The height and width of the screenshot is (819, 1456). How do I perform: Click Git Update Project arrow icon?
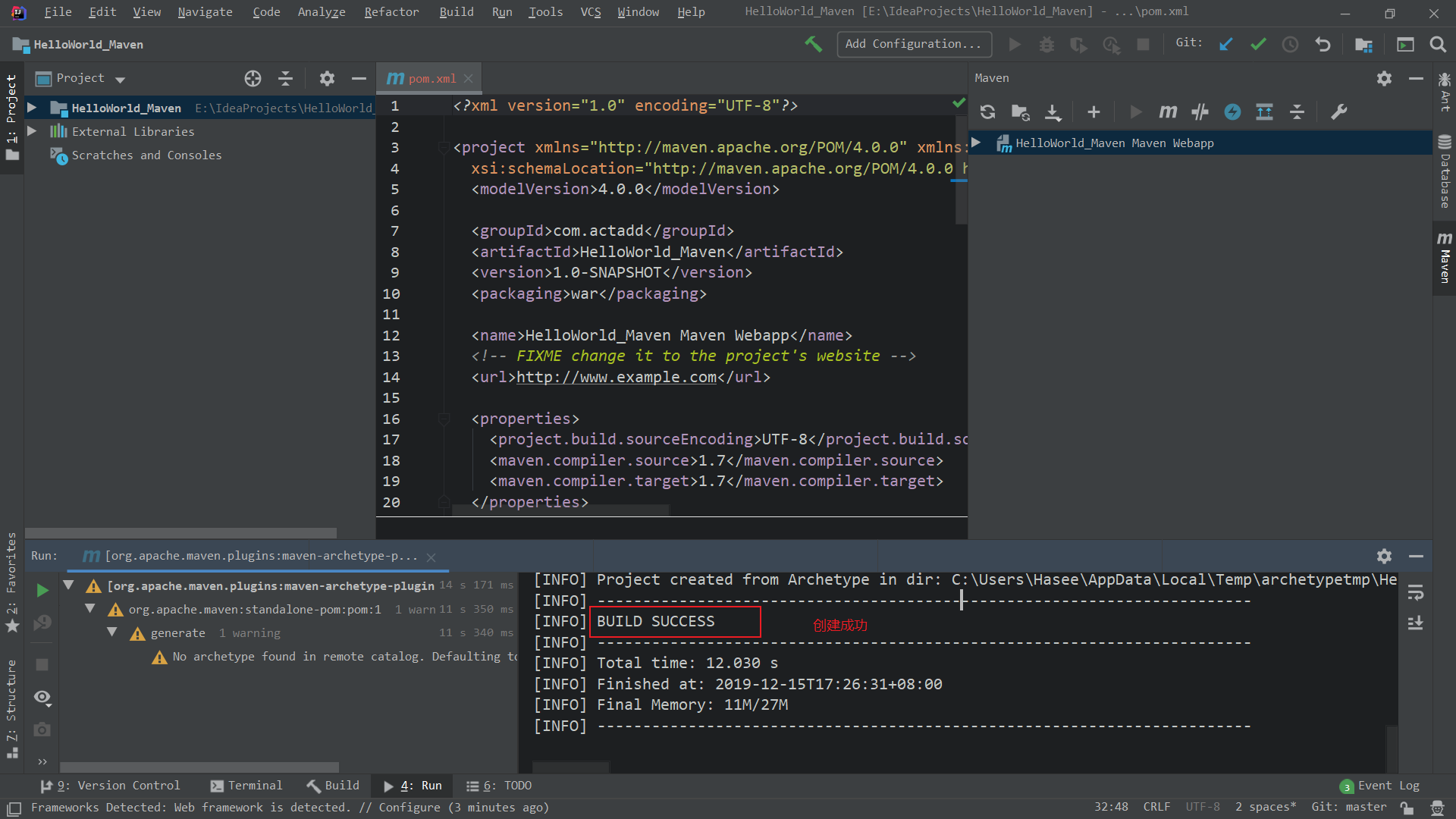click(x=1225, y=44)
